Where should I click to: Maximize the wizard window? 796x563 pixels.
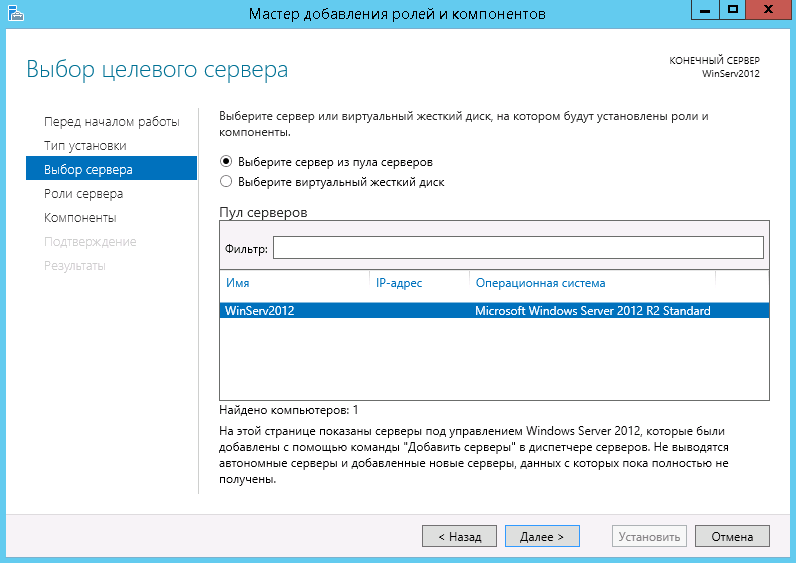(732, 10)
